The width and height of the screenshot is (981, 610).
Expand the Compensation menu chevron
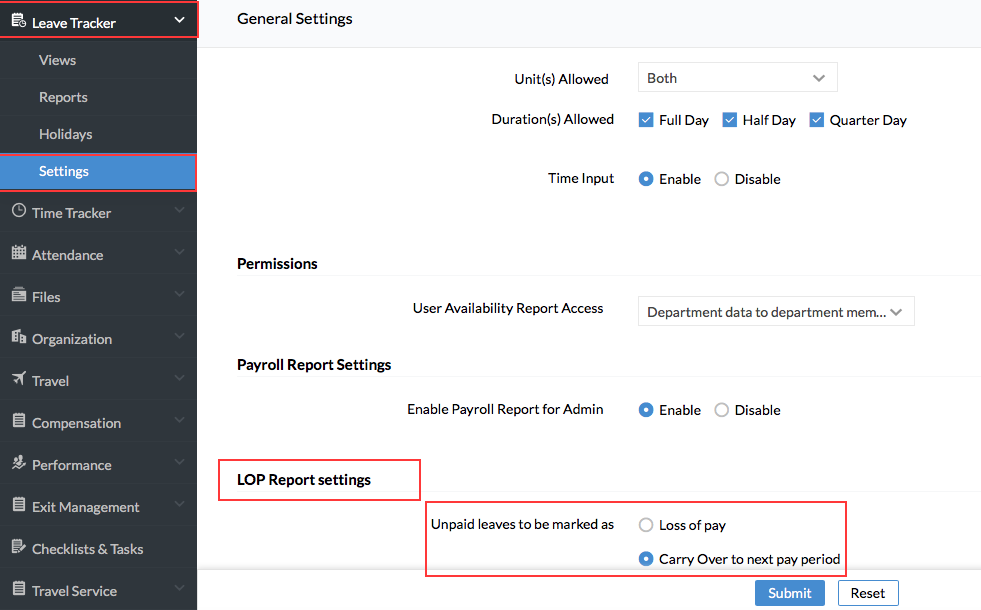coord(180,420)
